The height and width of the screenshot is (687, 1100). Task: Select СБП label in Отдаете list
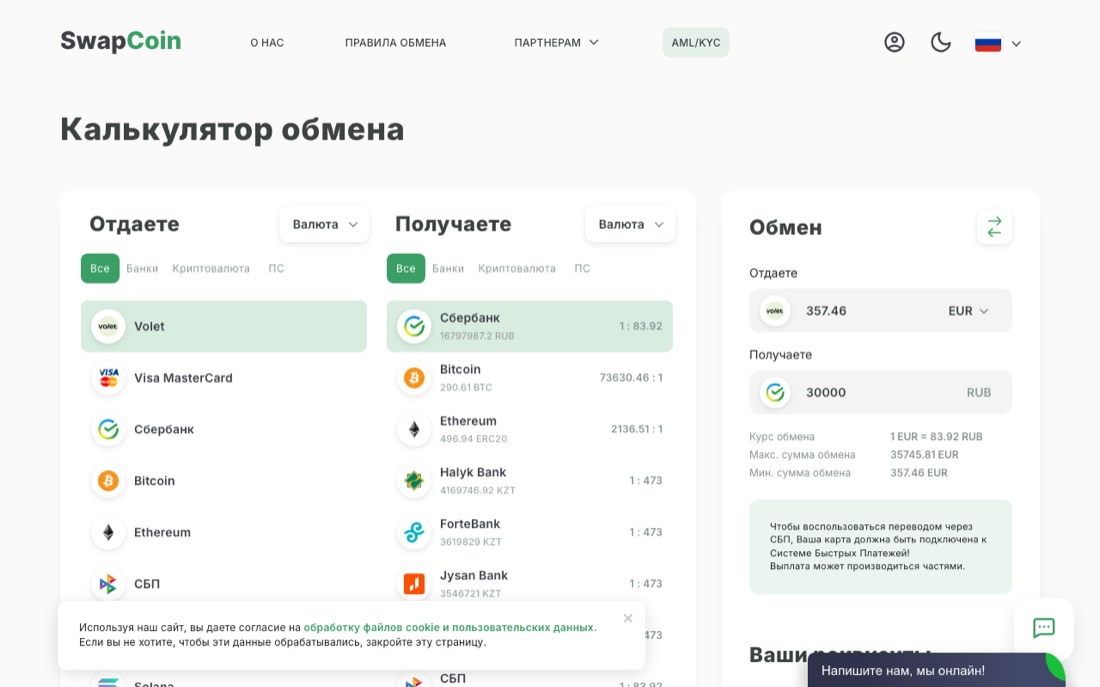click(x=147, y=583)
